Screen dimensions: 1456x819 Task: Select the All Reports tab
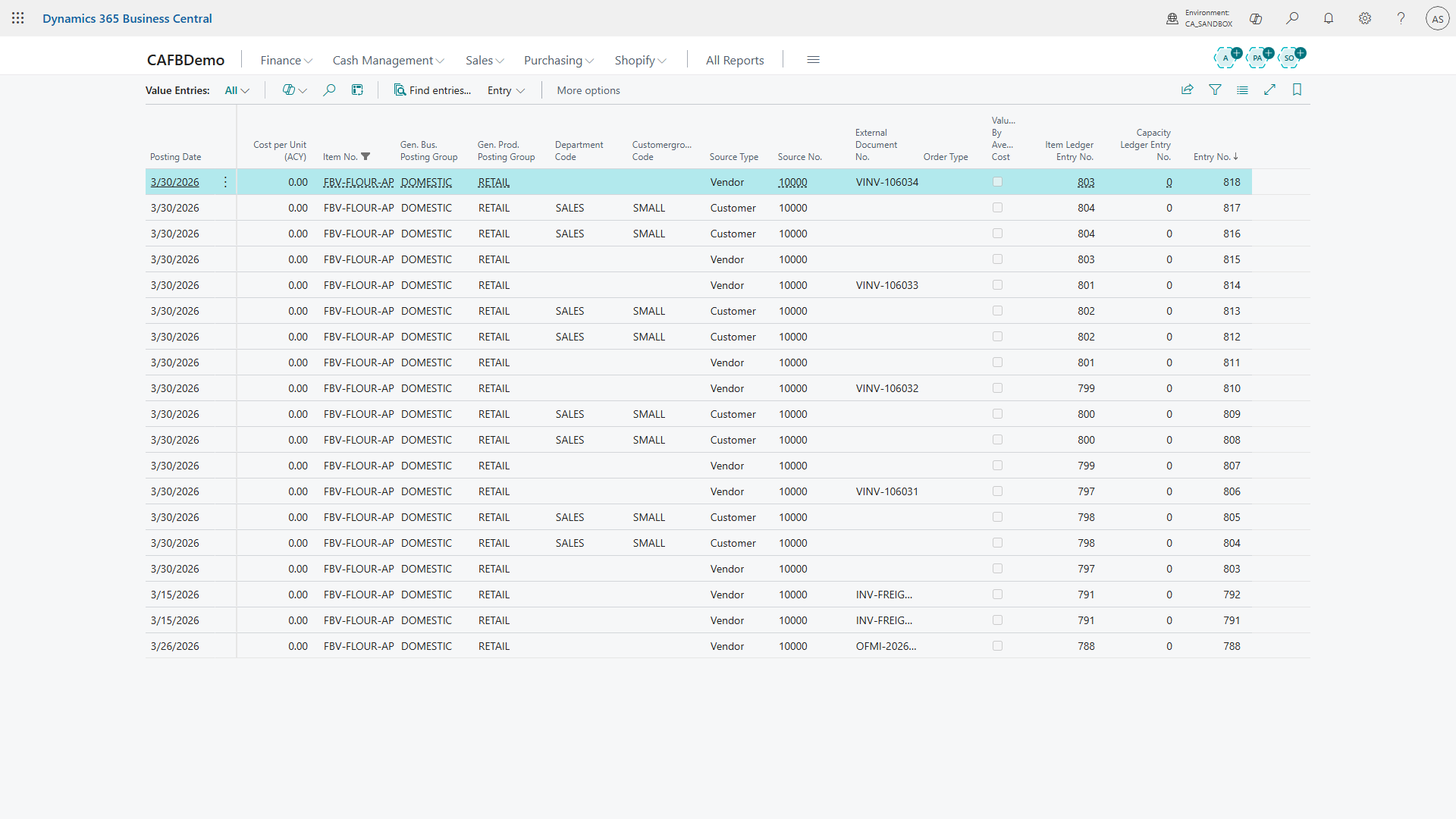click(734, 60)
